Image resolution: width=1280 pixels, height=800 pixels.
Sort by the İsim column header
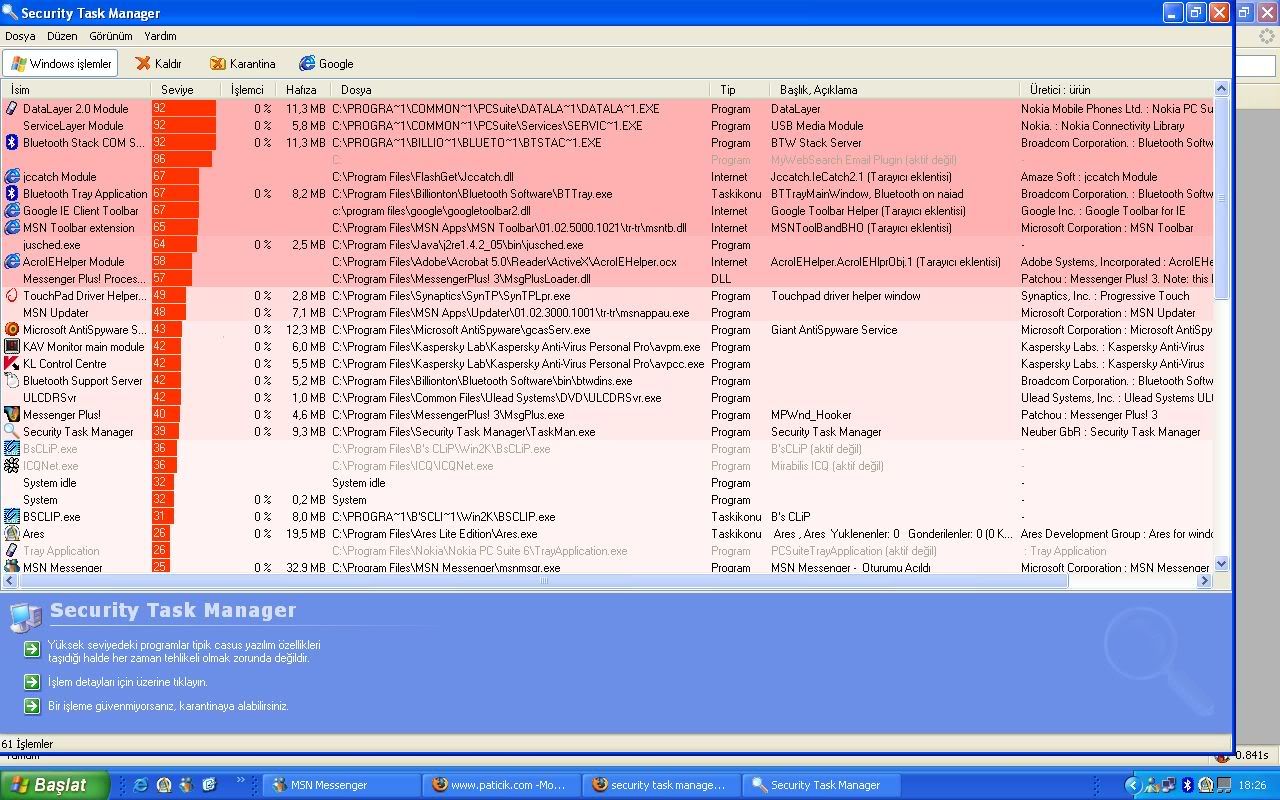[76, 90]
